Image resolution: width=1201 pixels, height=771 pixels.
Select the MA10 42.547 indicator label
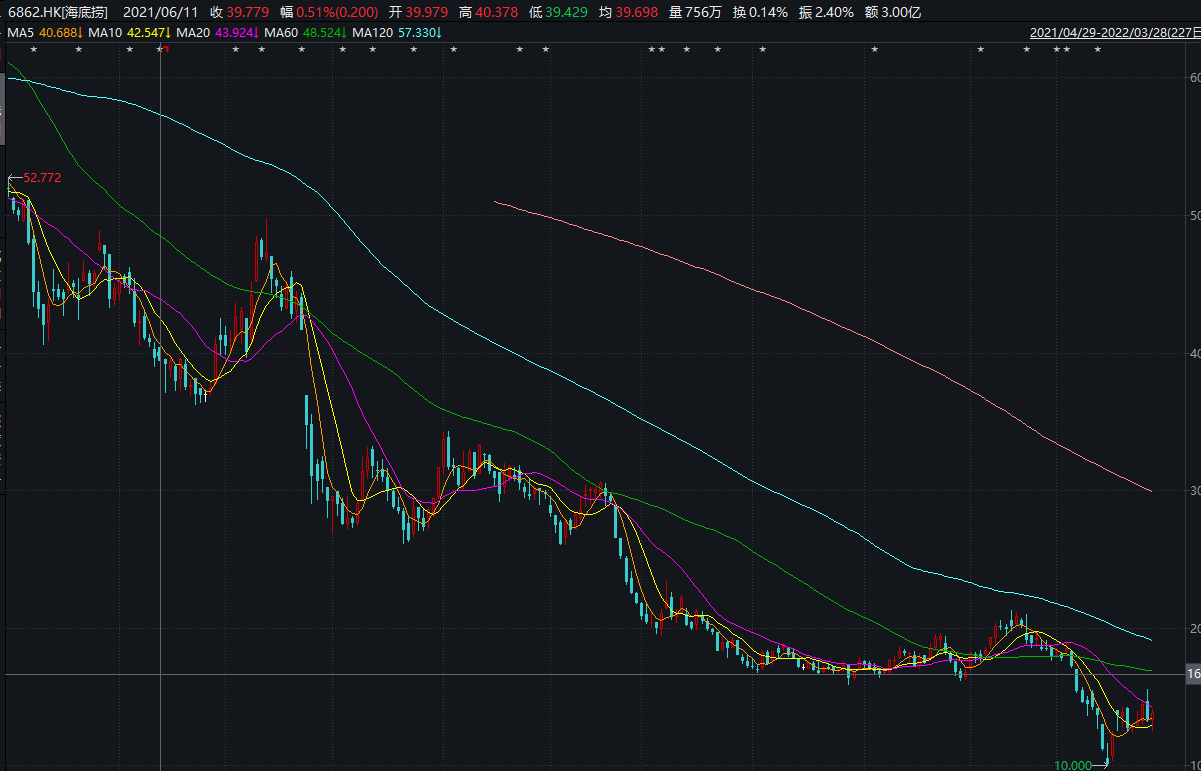point(129,33)
